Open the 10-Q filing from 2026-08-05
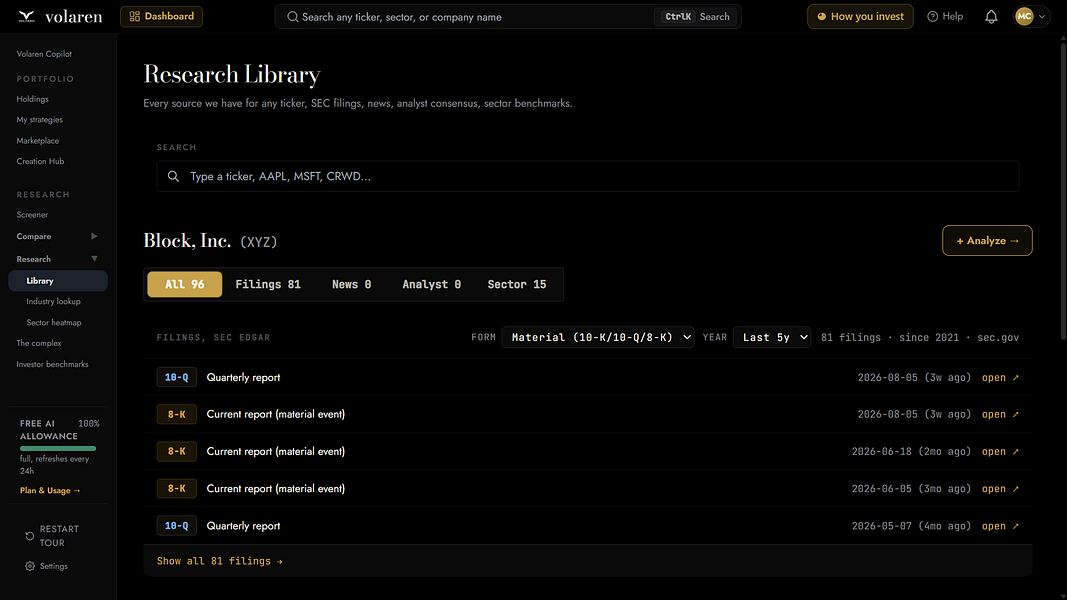 (x=1000, y=378)
